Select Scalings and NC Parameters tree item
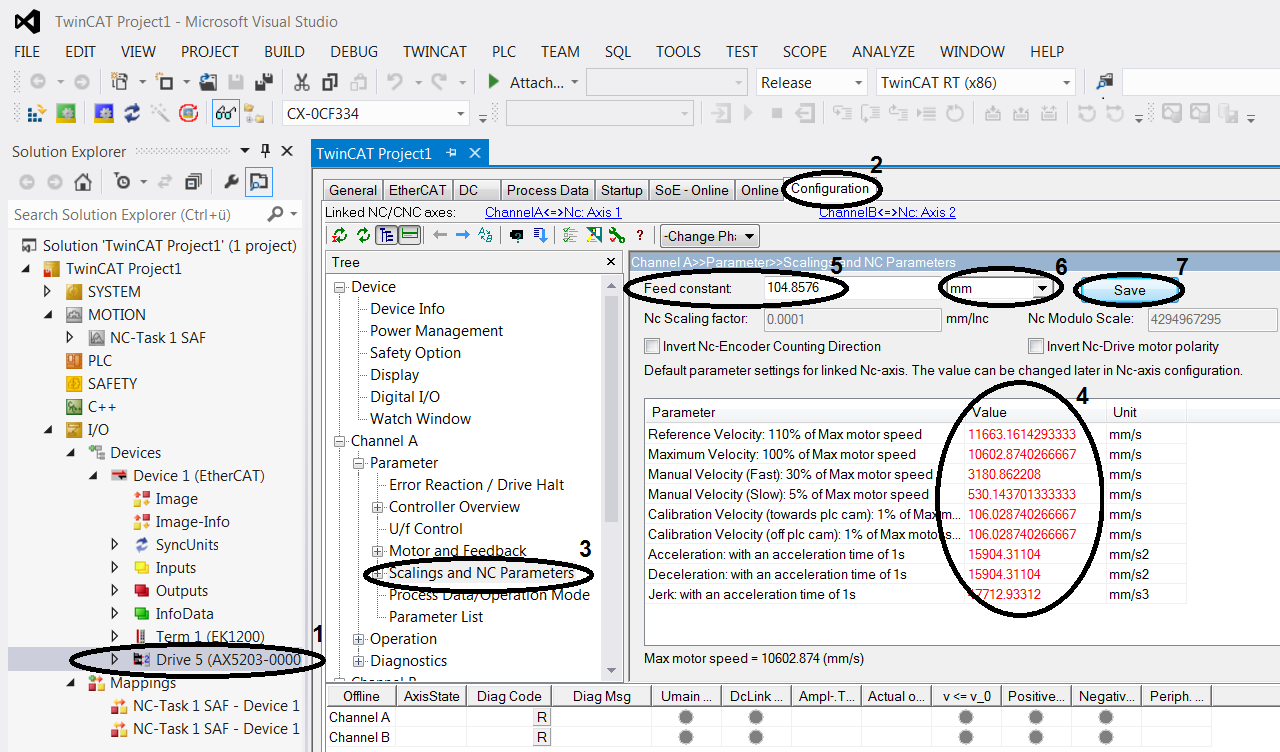Image resolution: width=1280 pixels, height=752 pixels. [481, 573]
